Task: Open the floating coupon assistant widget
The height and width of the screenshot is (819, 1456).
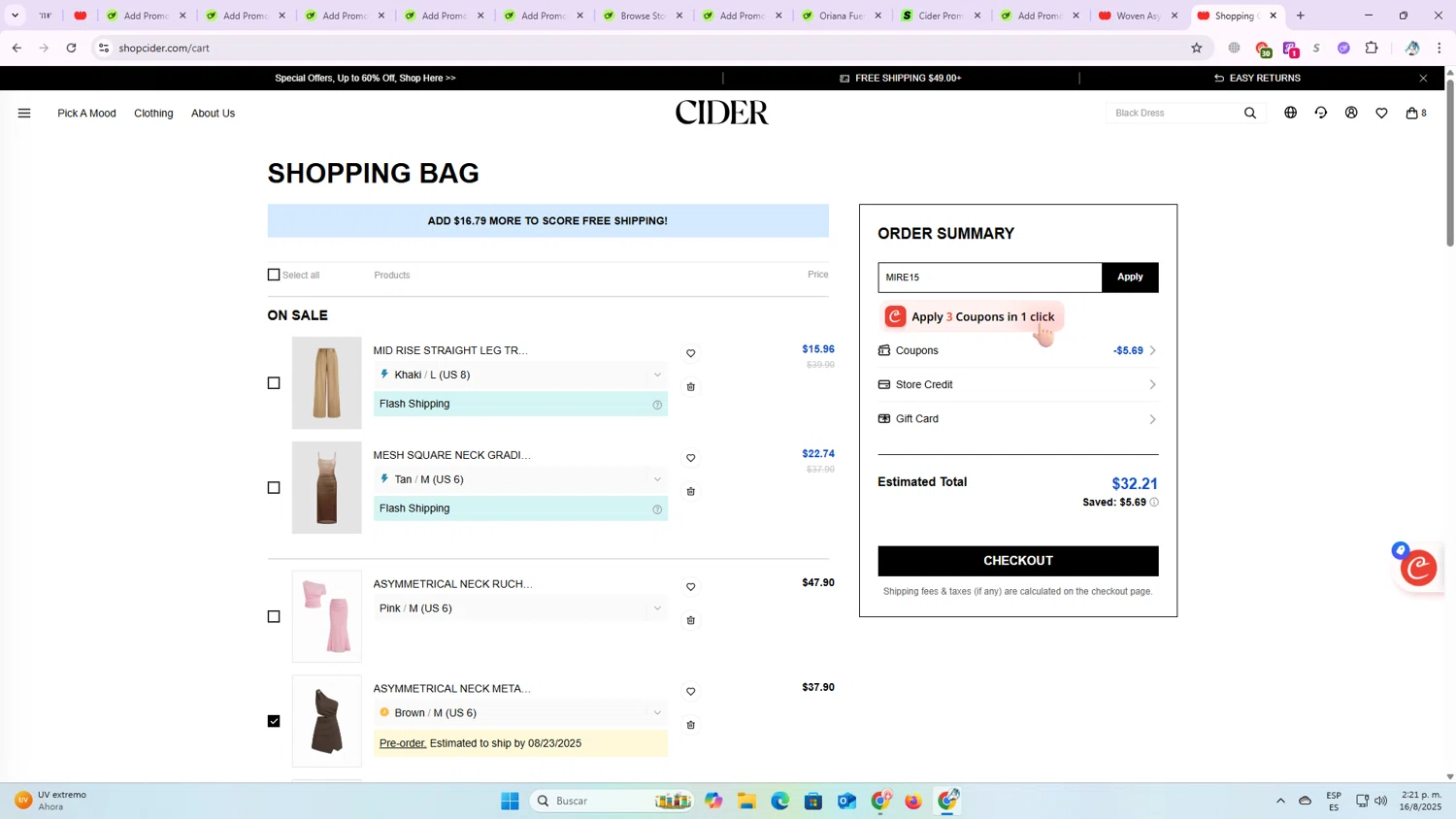Action: (x=1418, y=567)
